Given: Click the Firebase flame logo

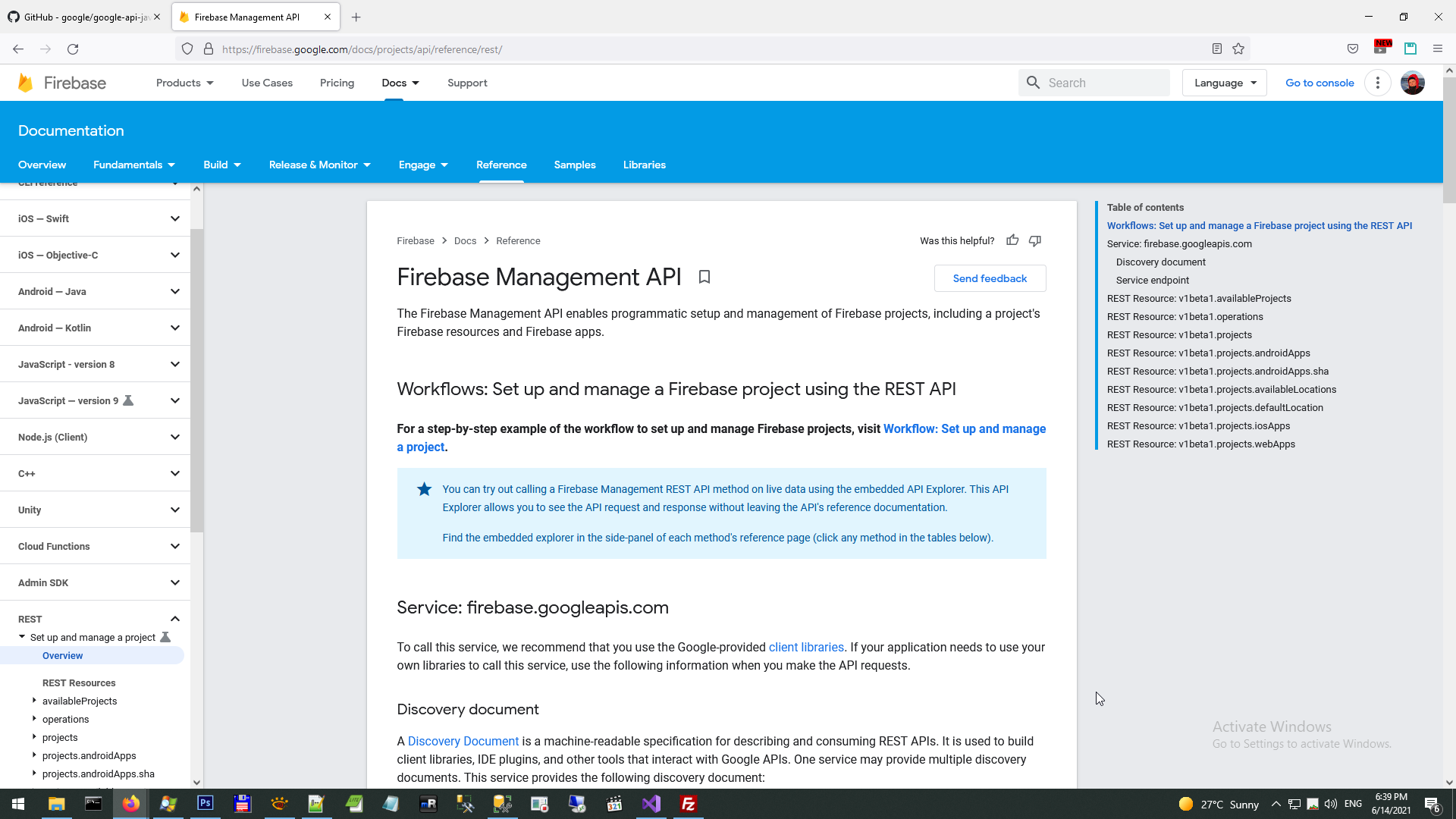Looking at the screenshot, I should [x=25, y=83].
